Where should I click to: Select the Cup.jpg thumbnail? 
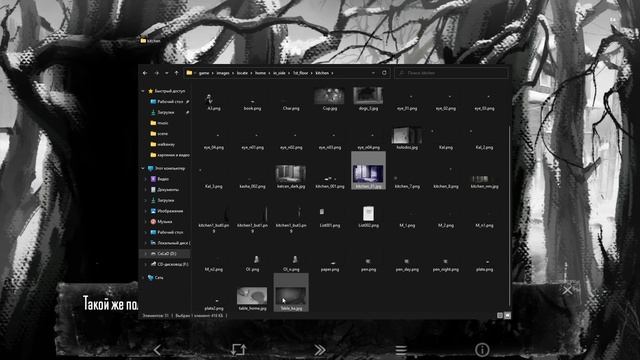point(329,96)
